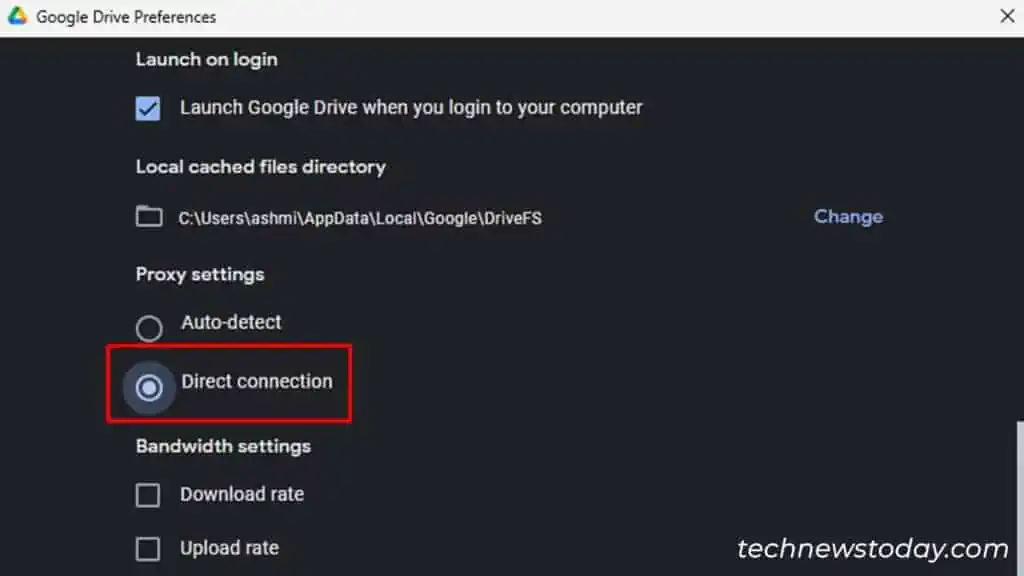
Task: Toggle the checked login launch checkbox off
Action: [147, 108]
